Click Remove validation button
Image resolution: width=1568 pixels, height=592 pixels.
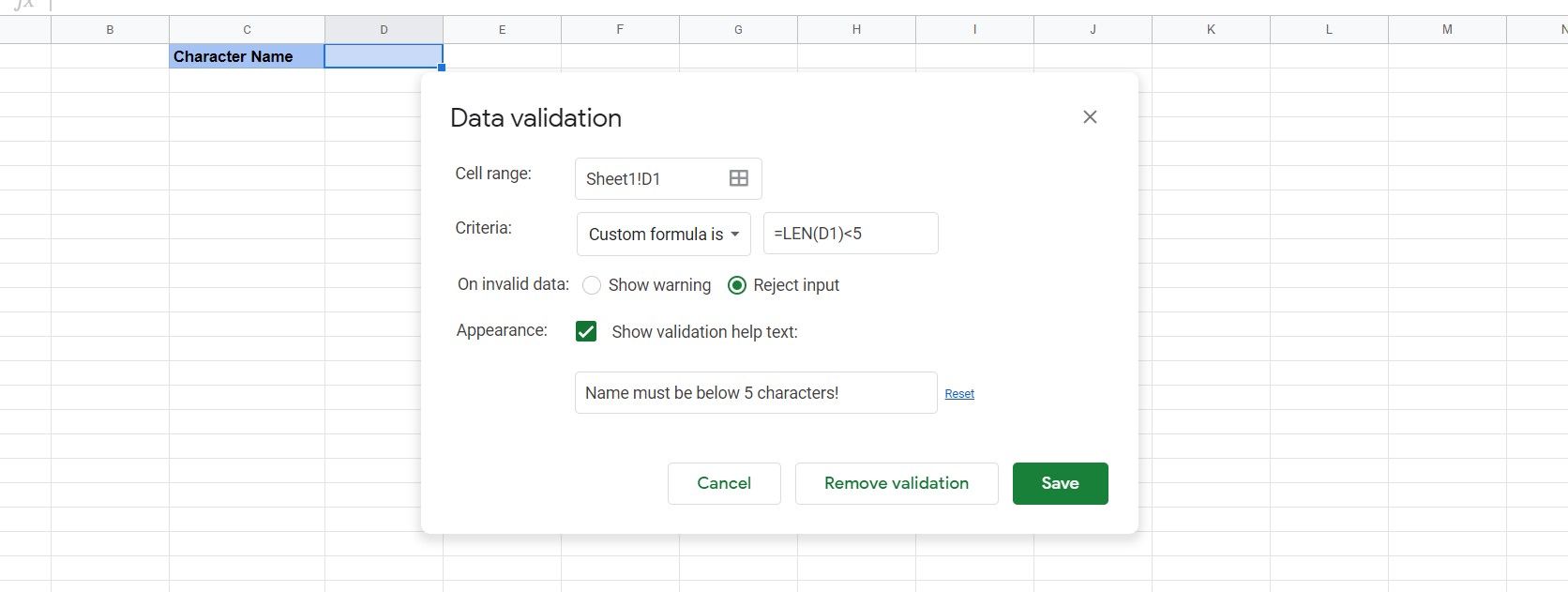[896, 483]
